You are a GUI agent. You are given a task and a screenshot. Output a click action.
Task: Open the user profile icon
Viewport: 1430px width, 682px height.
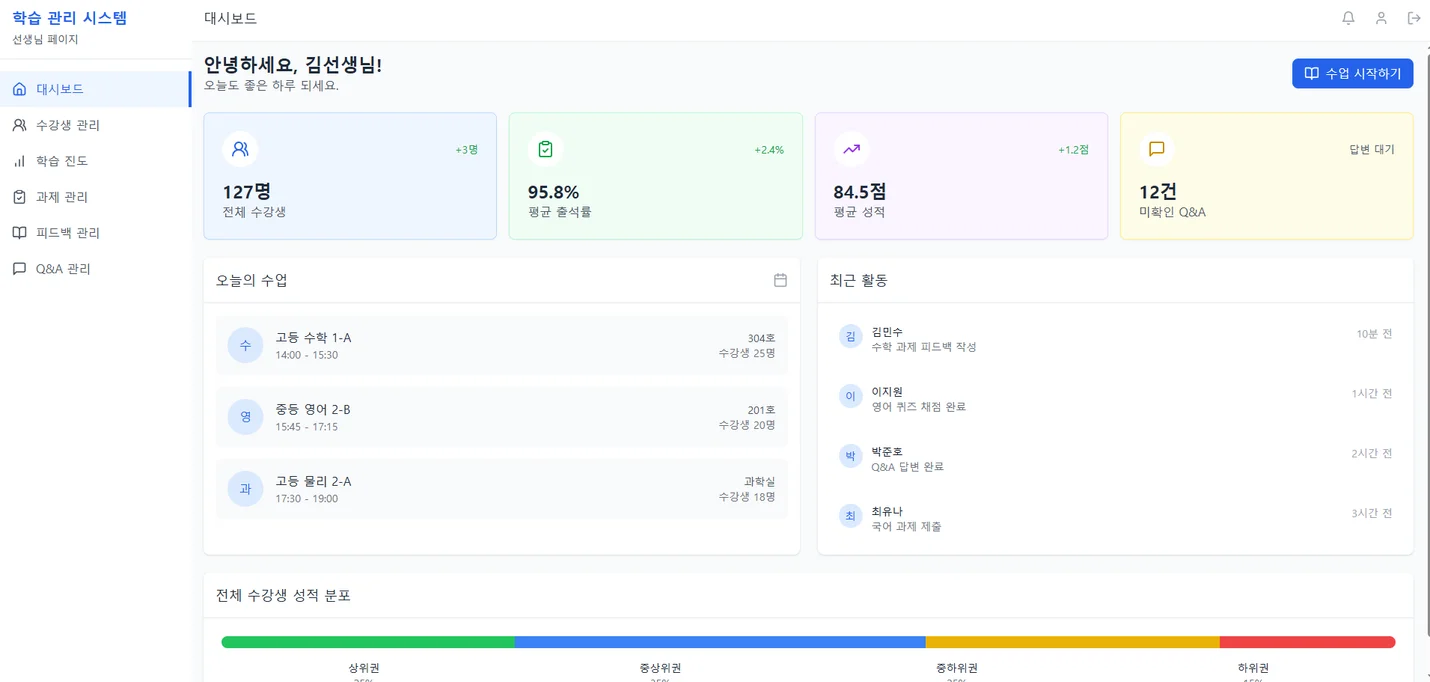coord(1381,18)
